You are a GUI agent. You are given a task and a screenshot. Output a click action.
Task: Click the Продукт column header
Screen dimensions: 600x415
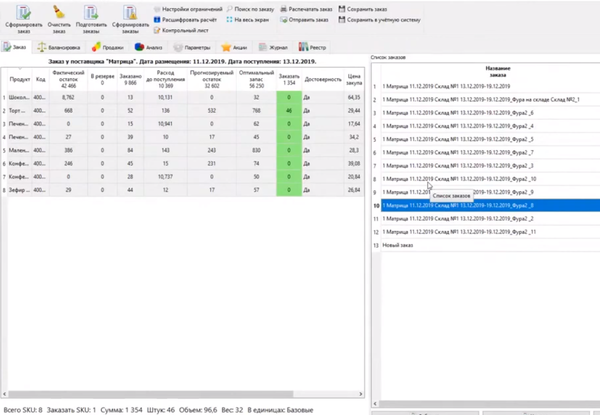pyautogui.click(x=20, y=79)
